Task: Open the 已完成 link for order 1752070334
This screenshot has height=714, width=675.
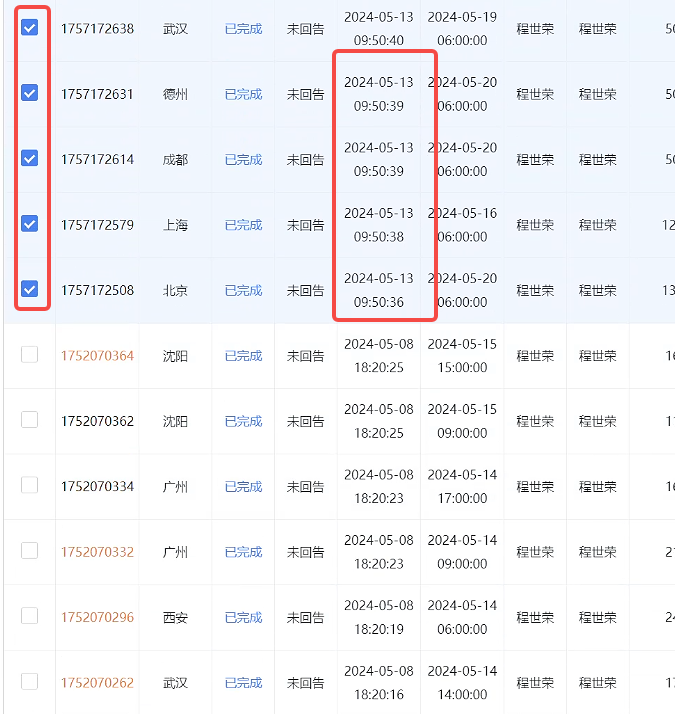Action: pyautogui.click(x=244, y=487)
